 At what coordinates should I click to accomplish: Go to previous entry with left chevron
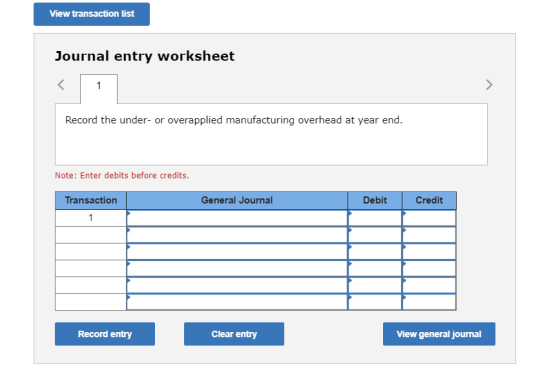[x=61, y=85]
